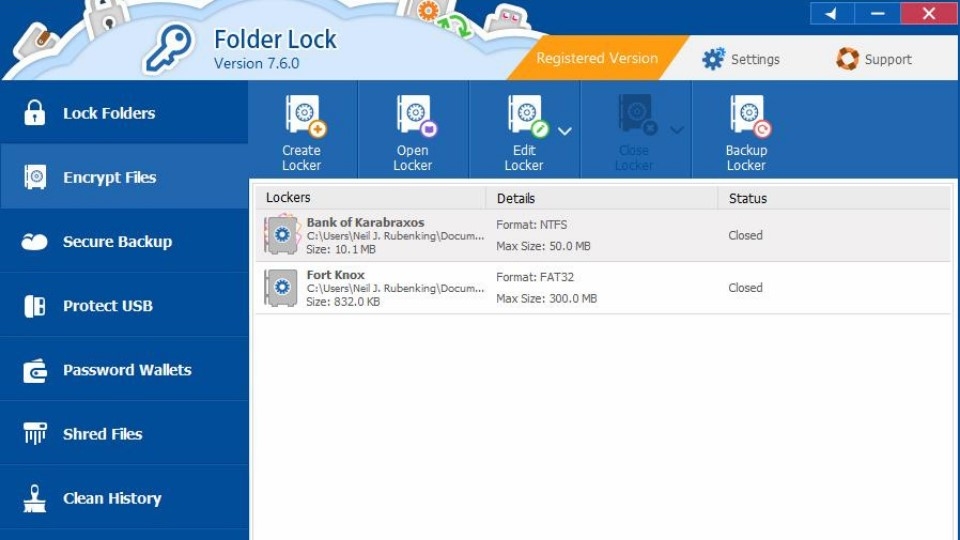Click Closed status of Fort Knox

pyautogui.click(x=745, y=288)
